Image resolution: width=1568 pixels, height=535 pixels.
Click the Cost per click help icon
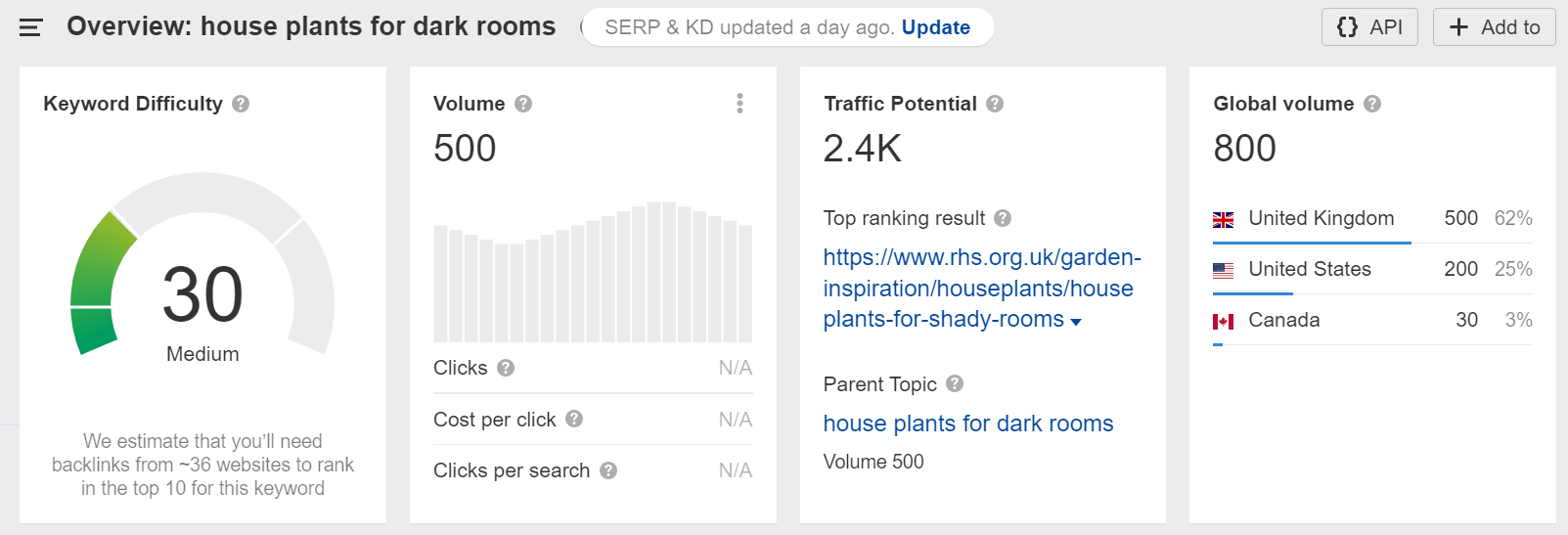574,419
